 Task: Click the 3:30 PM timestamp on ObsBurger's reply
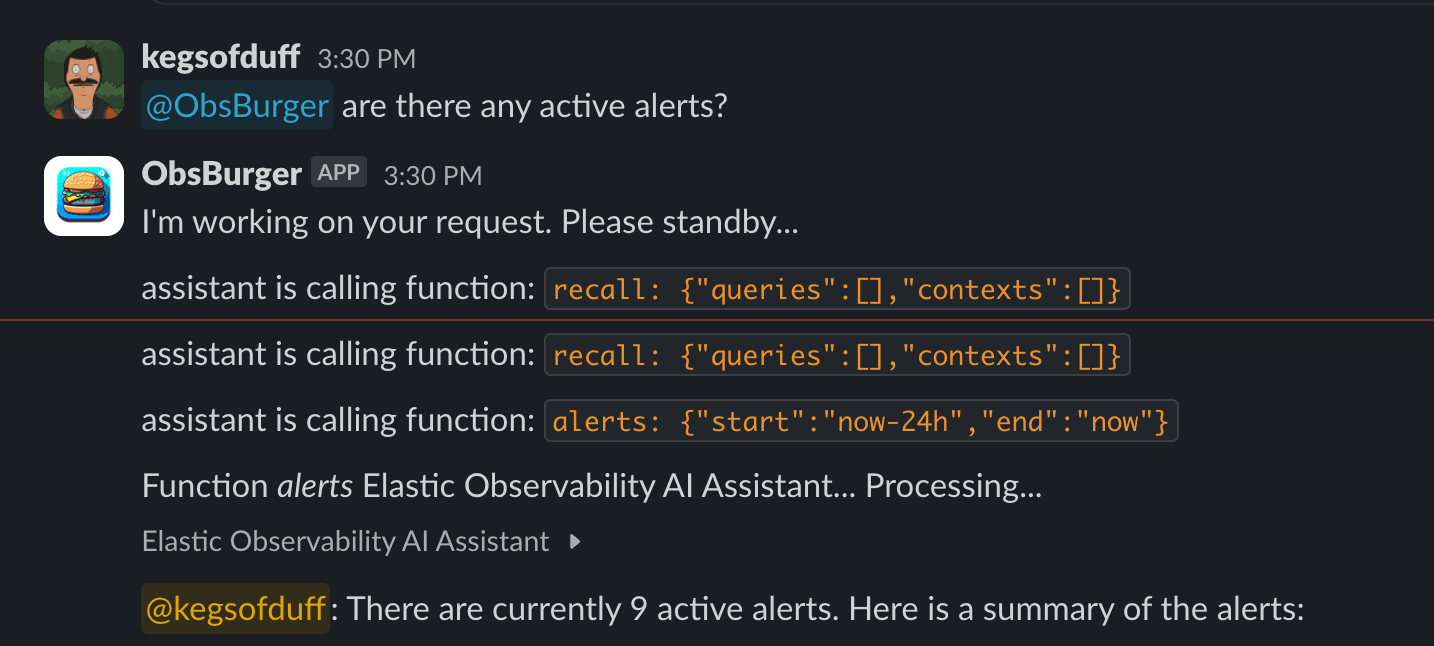(x=432, y=174)
